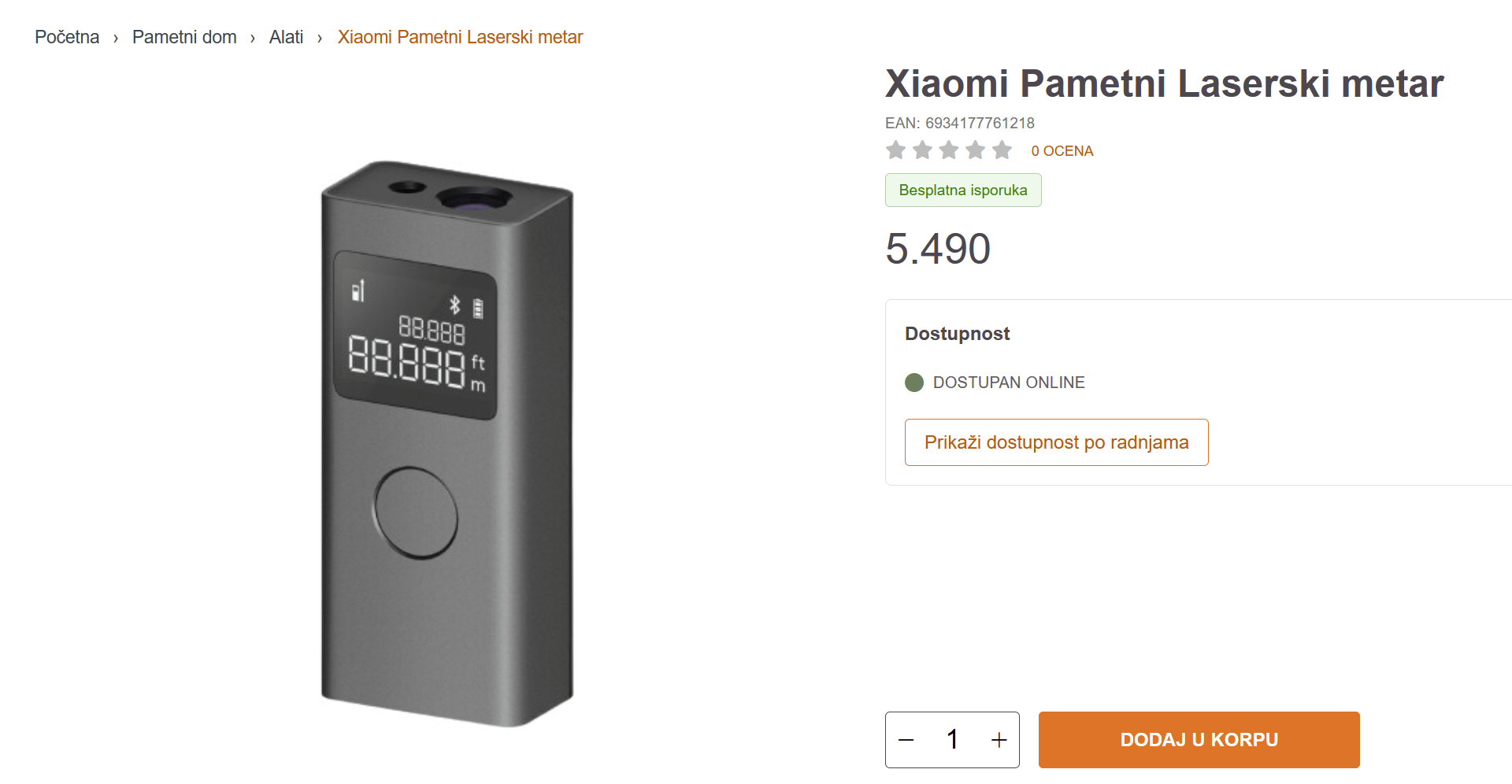Click the green availability status dot

[914, 383]
